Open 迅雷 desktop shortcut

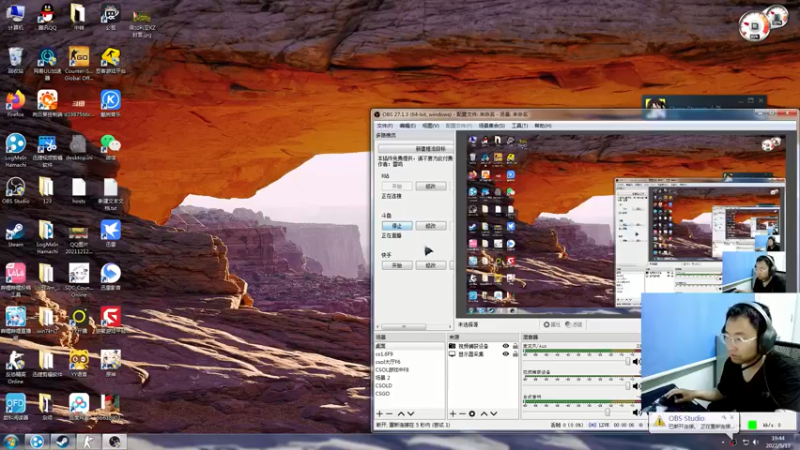(x=110, y=234)
